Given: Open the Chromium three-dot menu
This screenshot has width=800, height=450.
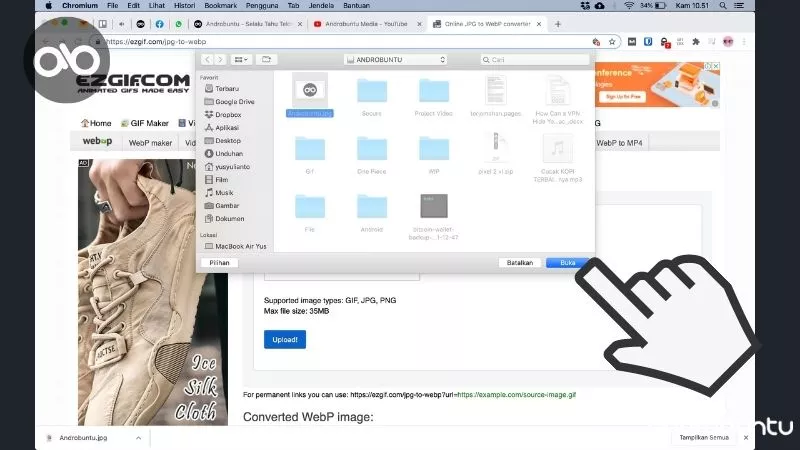Looking at the screenshot, I should click(744, 42).
